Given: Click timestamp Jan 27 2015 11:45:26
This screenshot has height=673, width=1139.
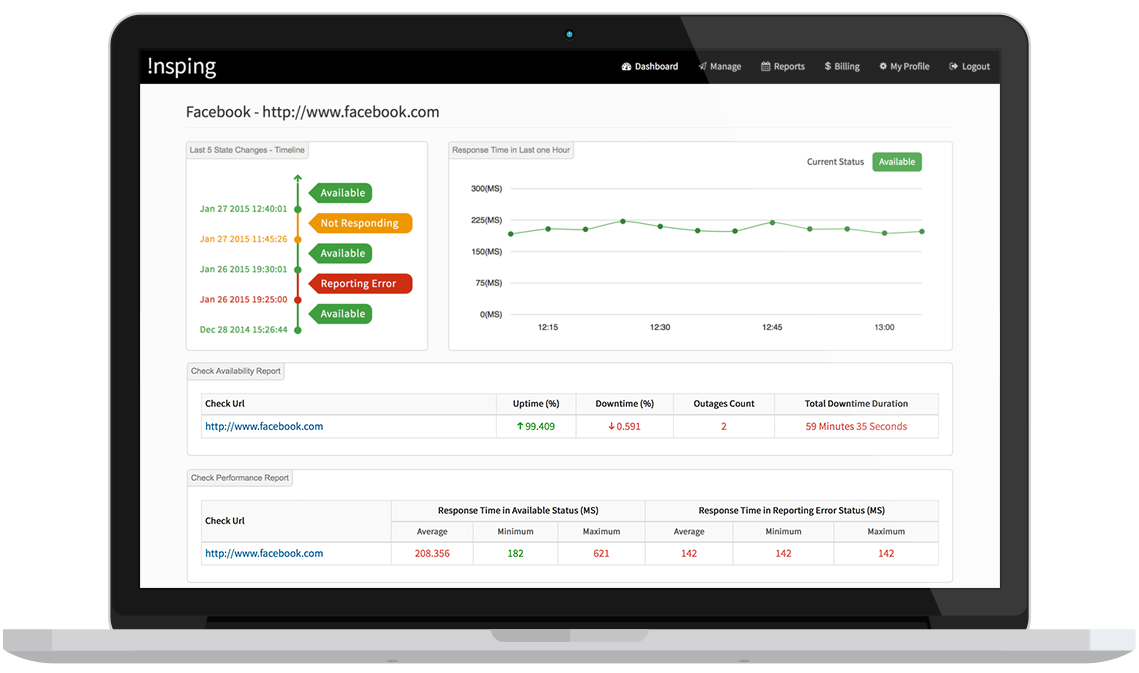Looking at the screenshot, I should (x=243, y=239).
